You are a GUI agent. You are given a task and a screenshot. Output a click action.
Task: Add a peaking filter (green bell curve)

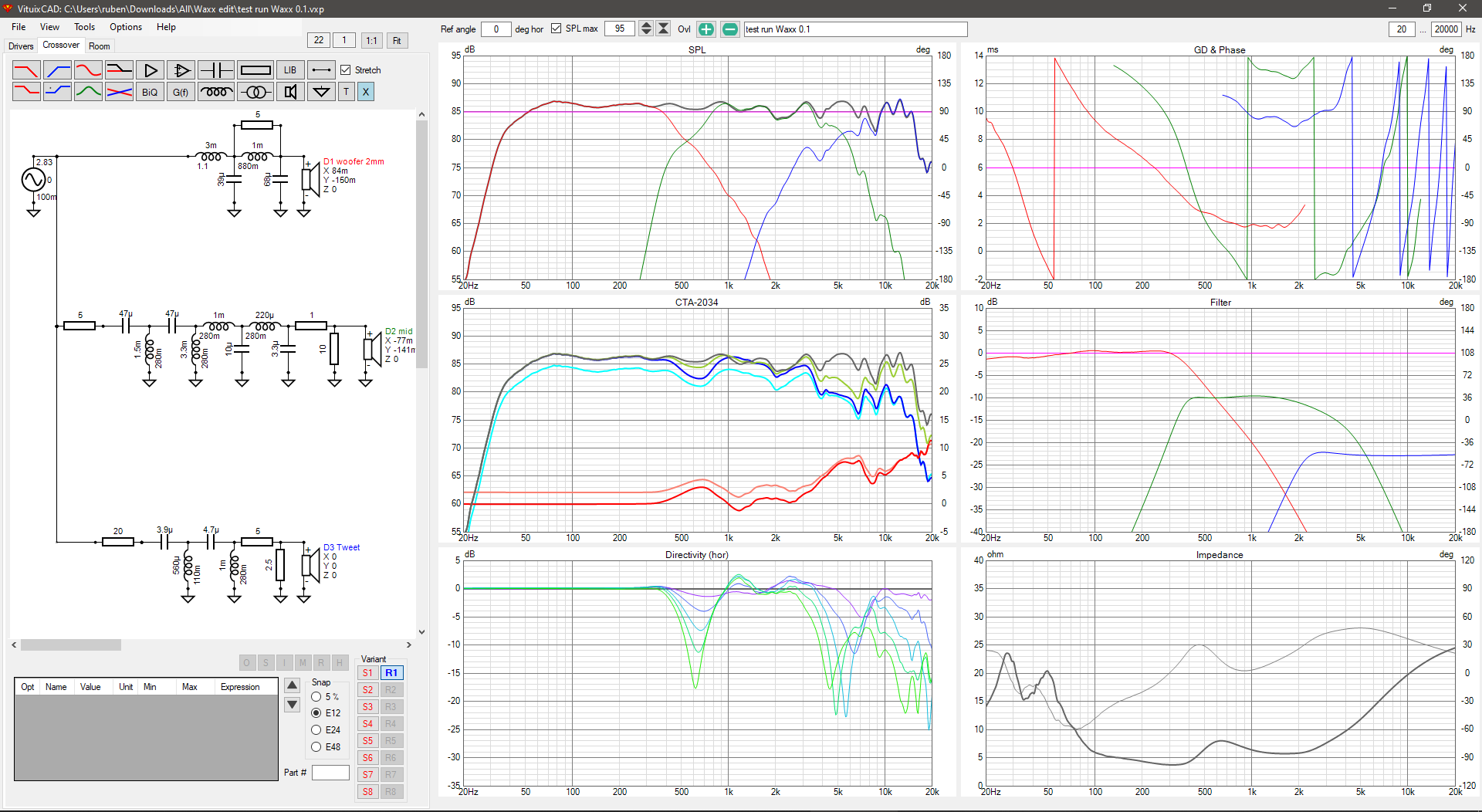[x=89, y=92]
